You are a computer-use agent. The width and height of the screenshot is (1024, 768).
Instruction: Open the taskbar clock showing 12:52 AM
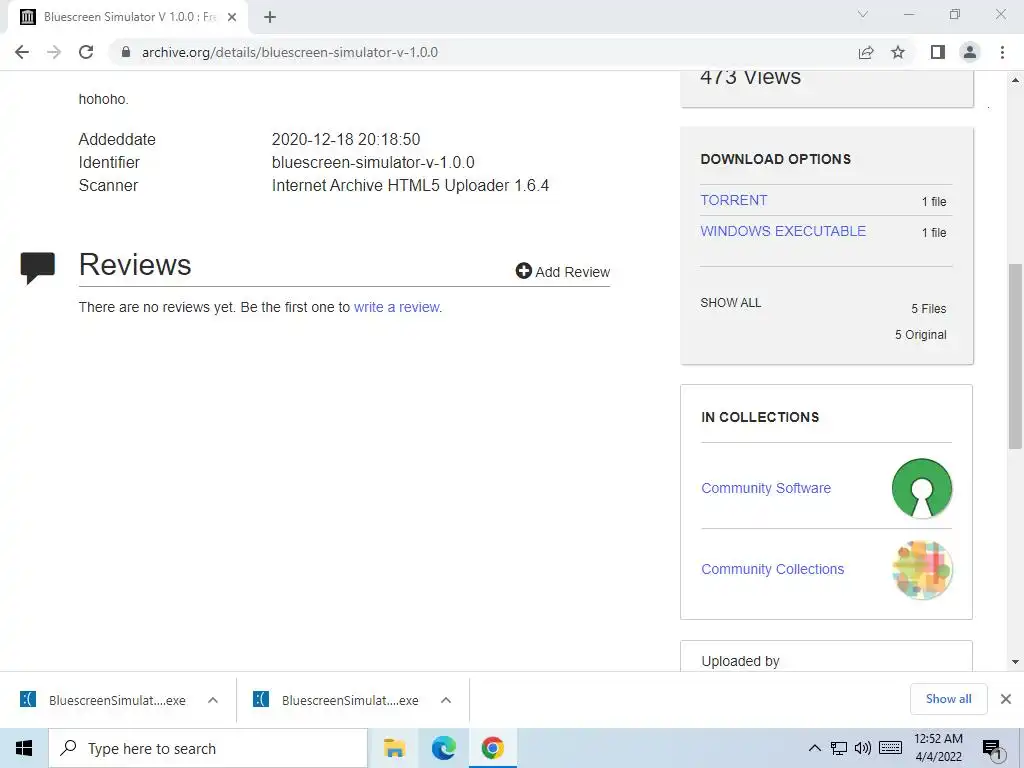[x=938, y=748]
